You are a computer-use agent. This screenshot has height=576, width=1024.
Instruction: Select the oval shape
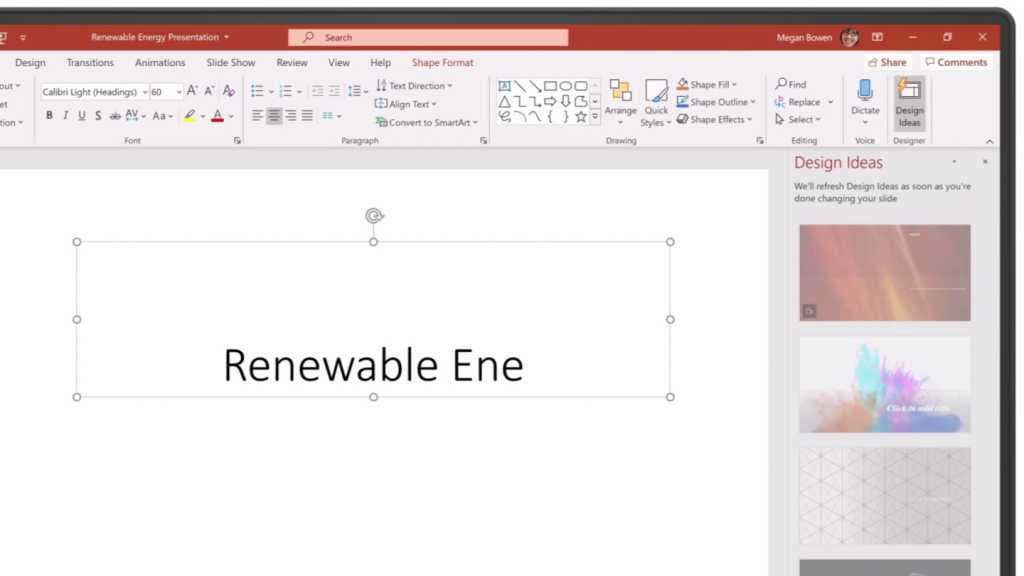(566, 86)
